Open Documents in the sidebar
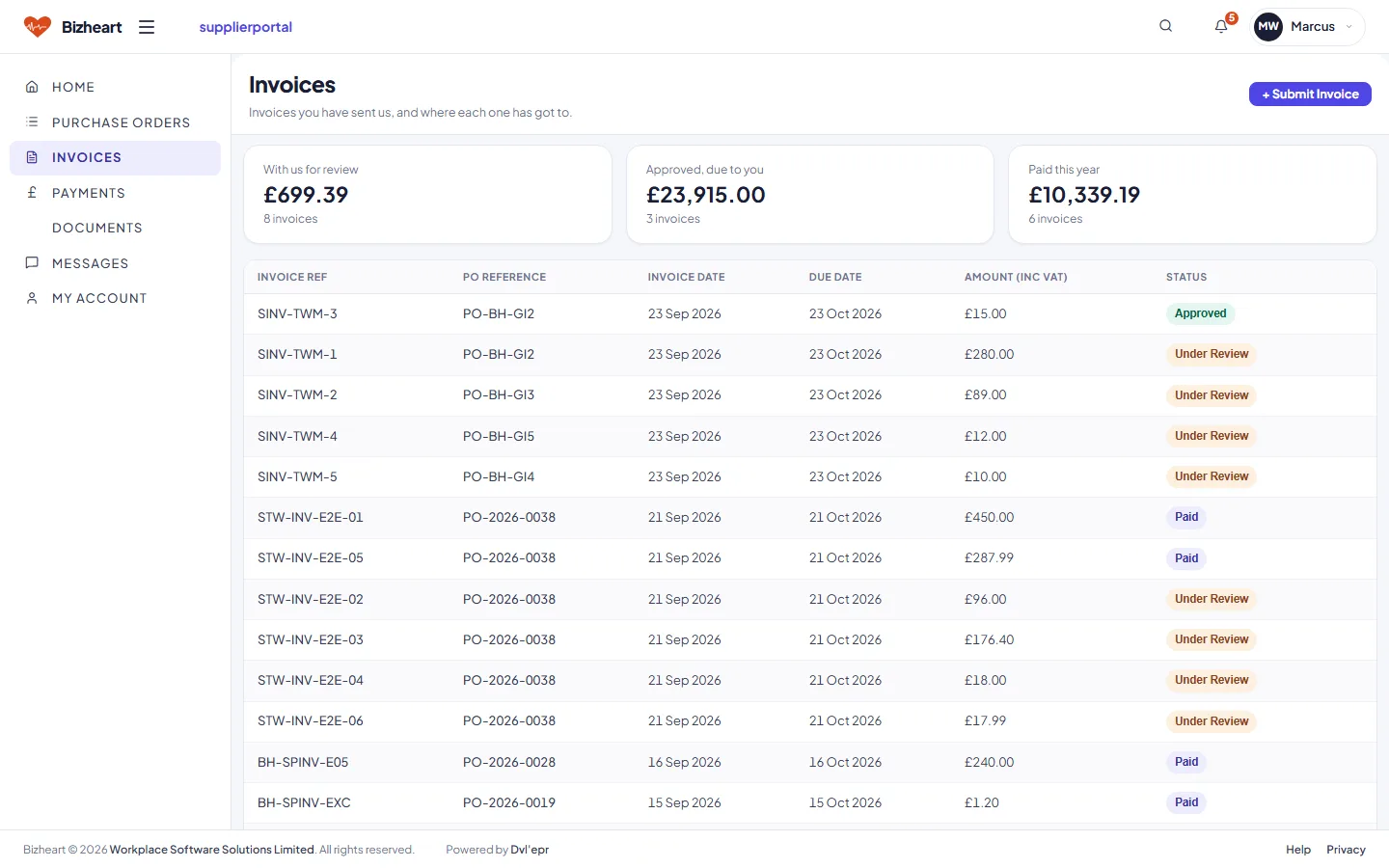Screen dimensions: 1389x868 click(115, 228)
